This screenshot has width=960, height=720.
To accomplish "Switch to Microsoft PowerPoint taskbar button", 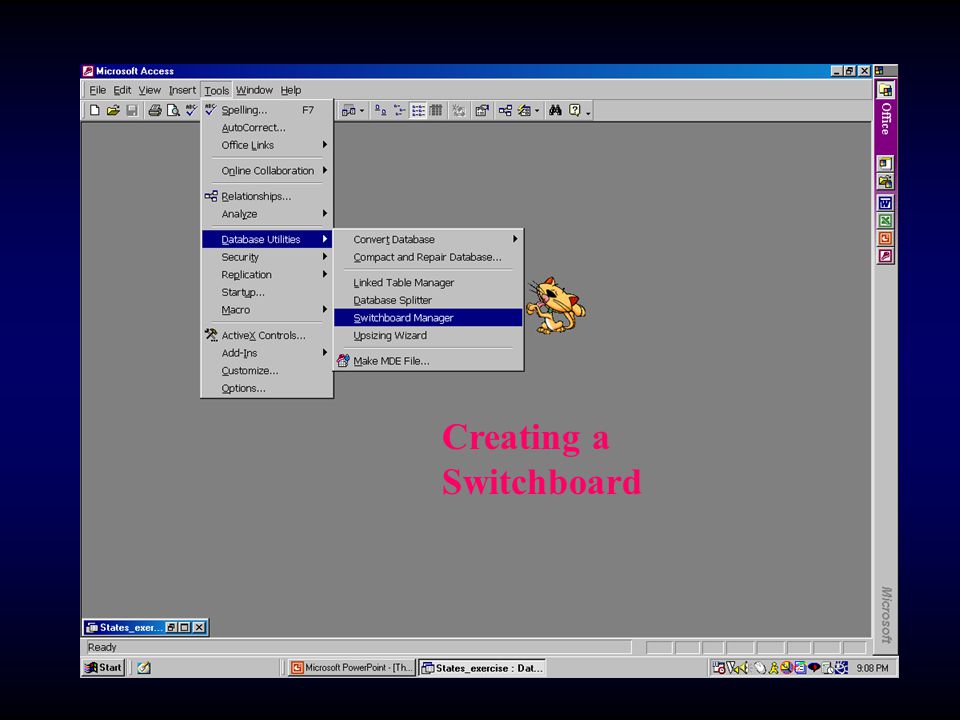I will (x=352, y=668).
